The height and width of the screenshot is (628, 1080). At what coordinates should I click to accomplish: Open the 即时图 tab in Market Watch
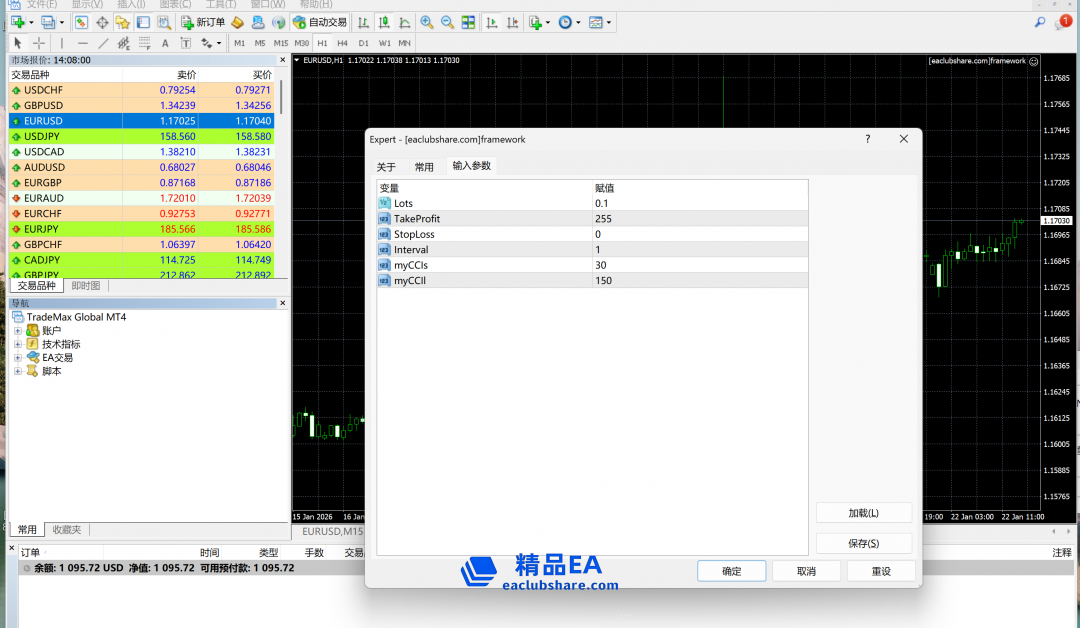pyautogui.click(x=86, y=286)
